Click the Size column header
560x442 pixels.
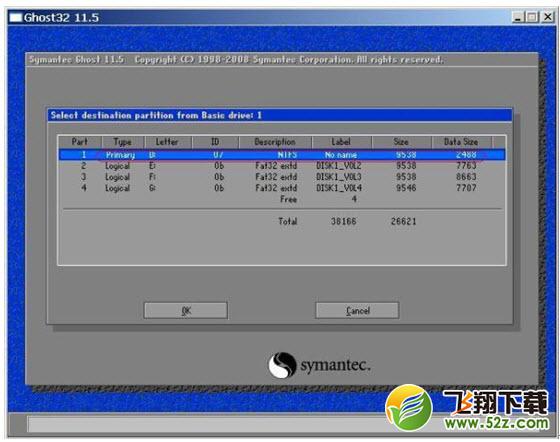(x=401, y=142)
